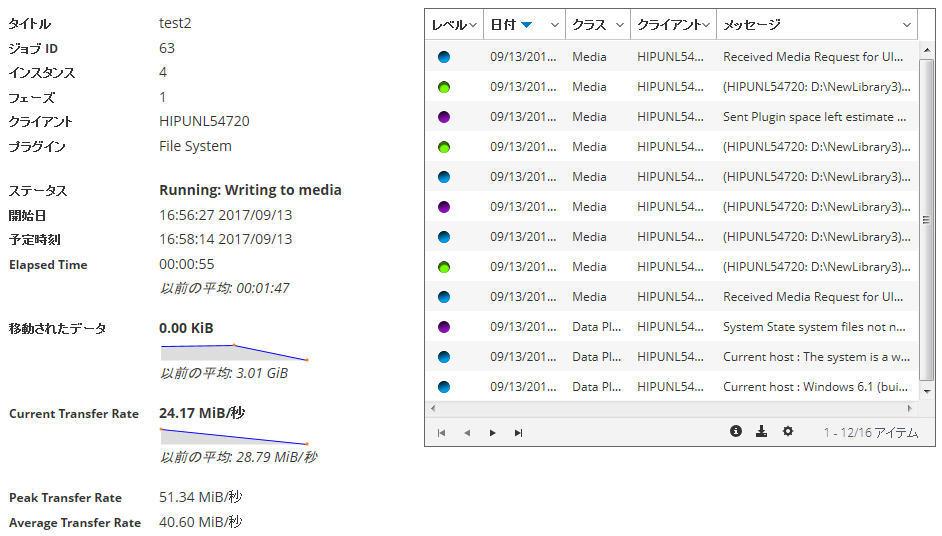
Task: Click the blue level icon of the 'Received Media Request' top row
Action: pos(444,57)
